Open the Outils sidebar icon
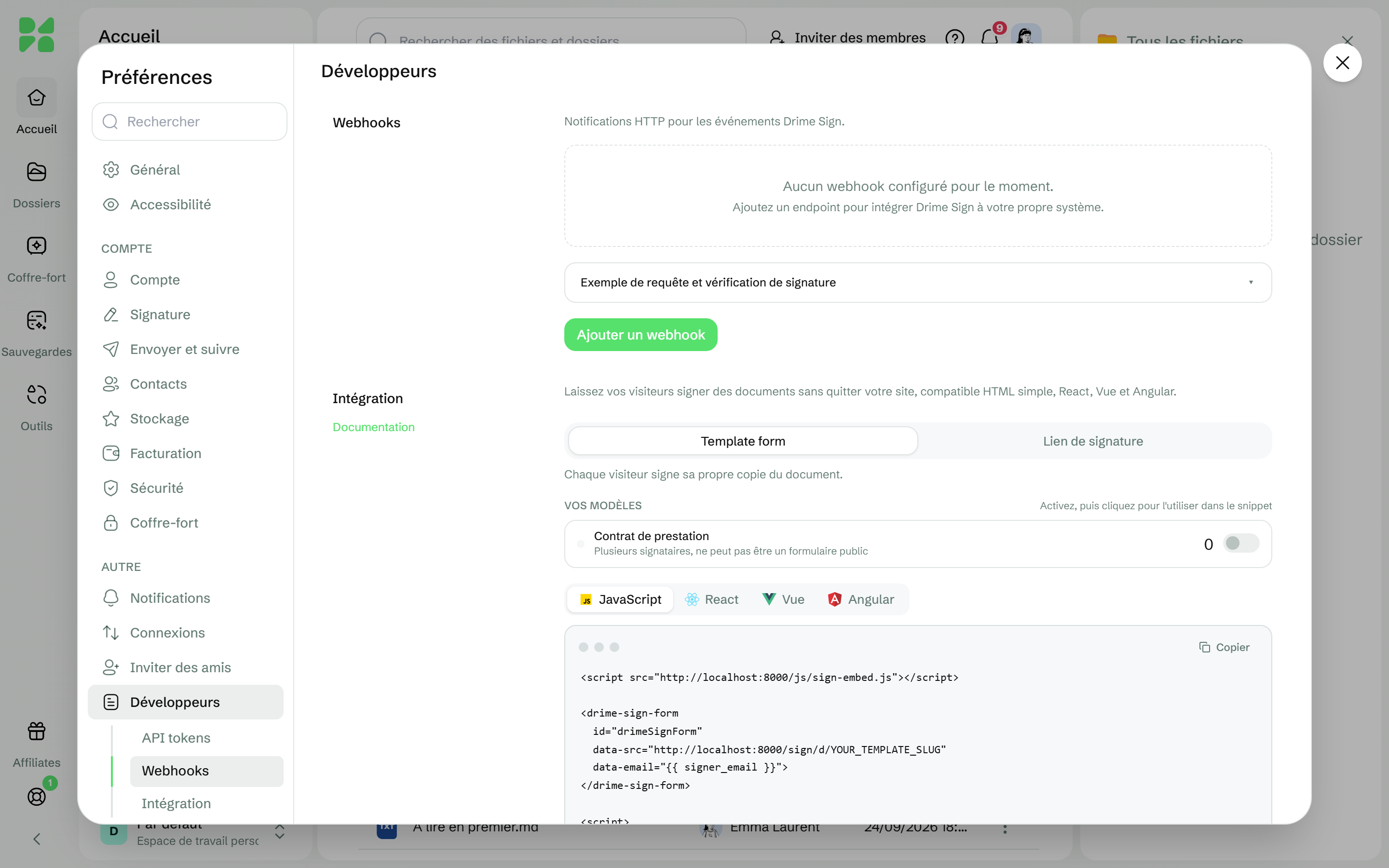Screen dimensions: 1389x868 pos(36,394)
